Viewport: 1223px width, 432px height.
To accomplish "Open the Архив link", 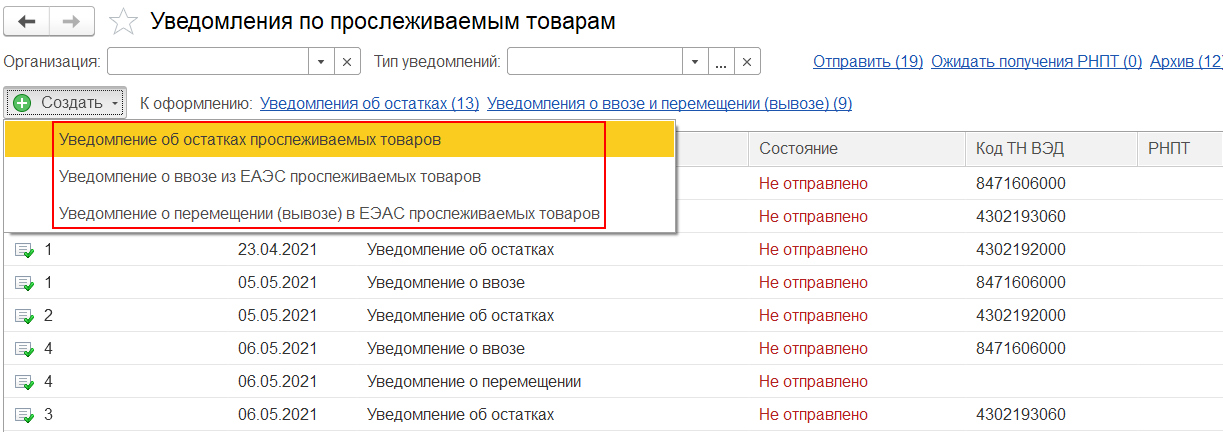I will [x=1186, y=62].
